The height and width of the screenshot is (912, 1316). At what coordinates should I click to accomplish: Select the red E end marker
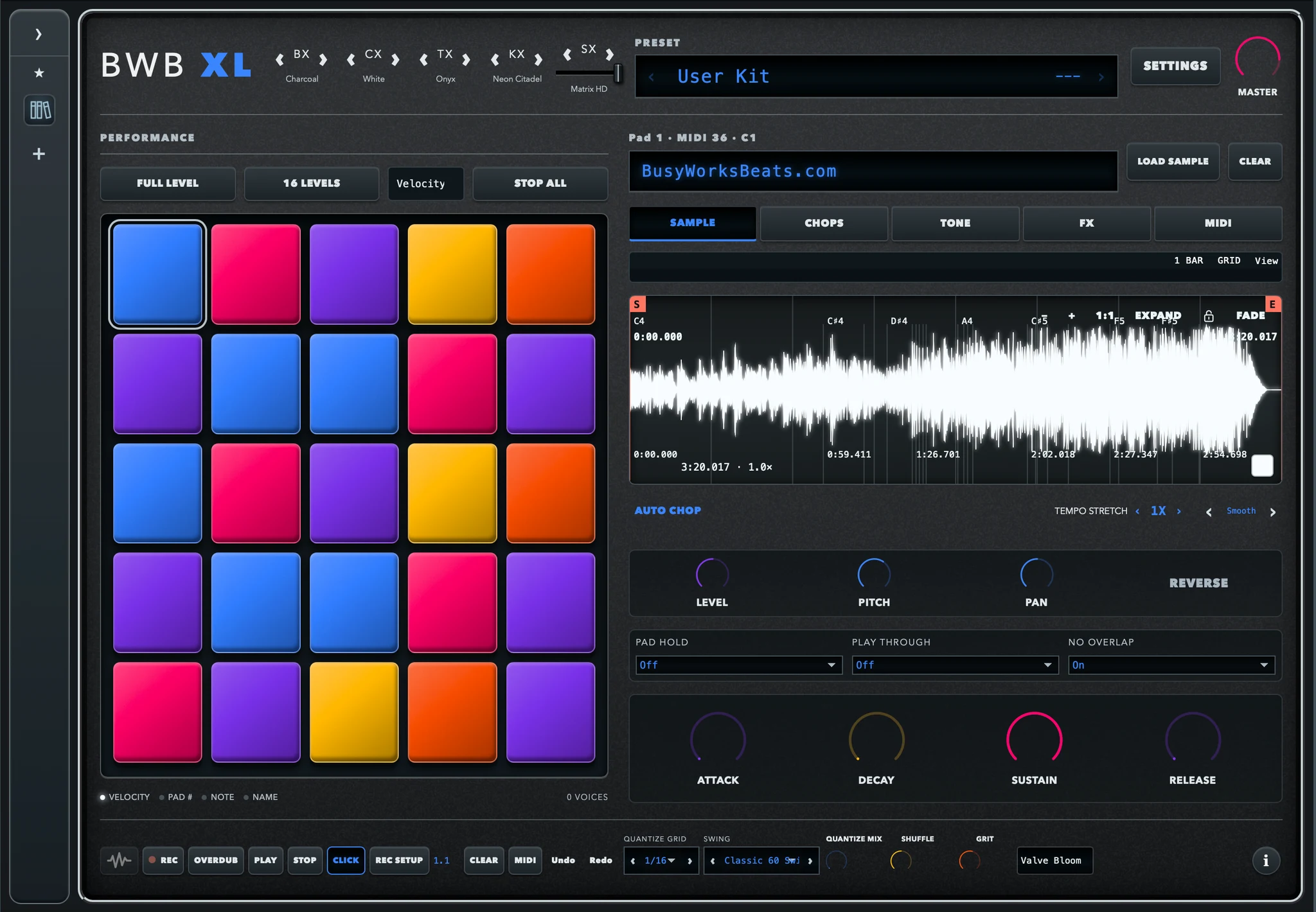tap(1272, 304)
